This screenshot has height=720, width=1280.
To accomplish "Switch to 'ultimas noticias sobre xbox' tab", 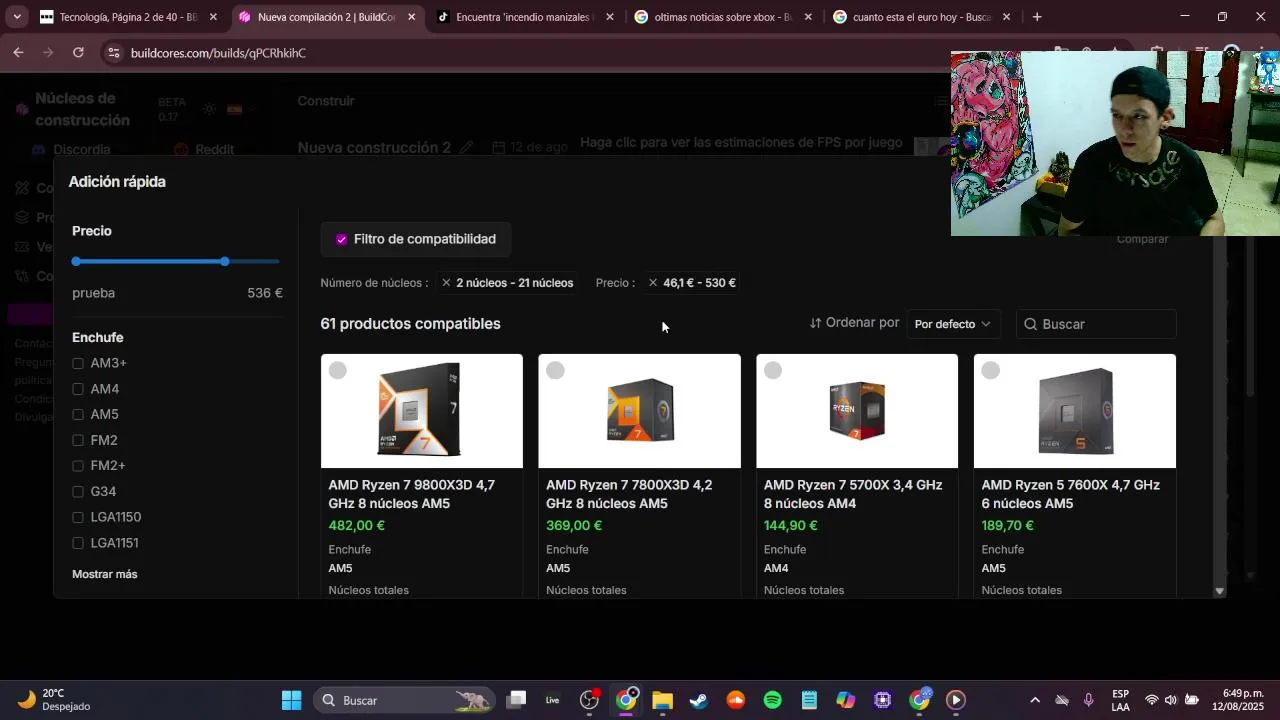I will 724,17.
